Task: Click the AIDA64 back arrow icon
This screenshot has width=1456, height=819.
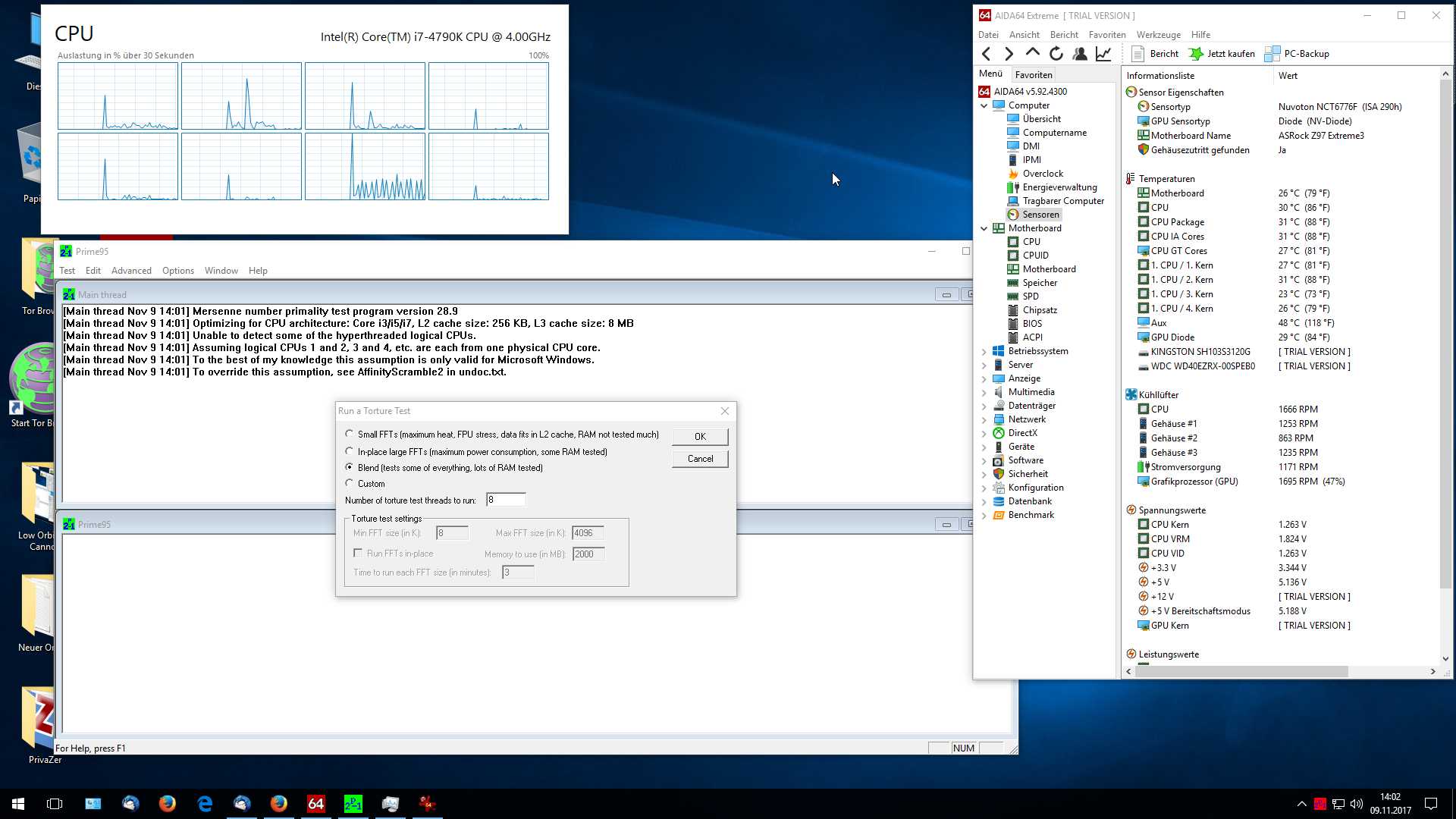Action: 986,54
